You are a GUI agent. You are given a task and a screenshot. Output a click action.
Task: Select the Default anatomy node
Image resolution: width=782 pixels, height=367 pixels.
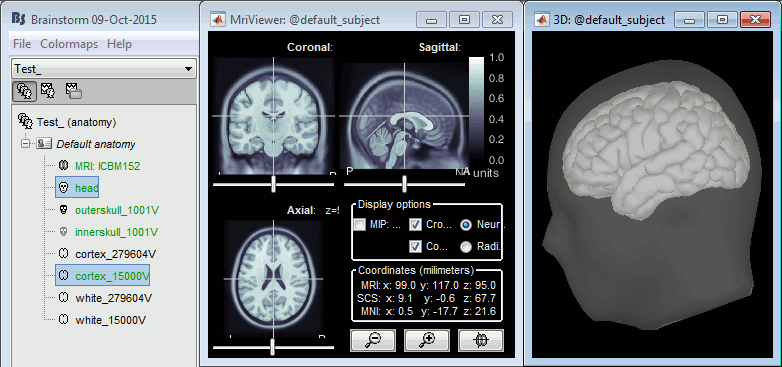[96, 144]
